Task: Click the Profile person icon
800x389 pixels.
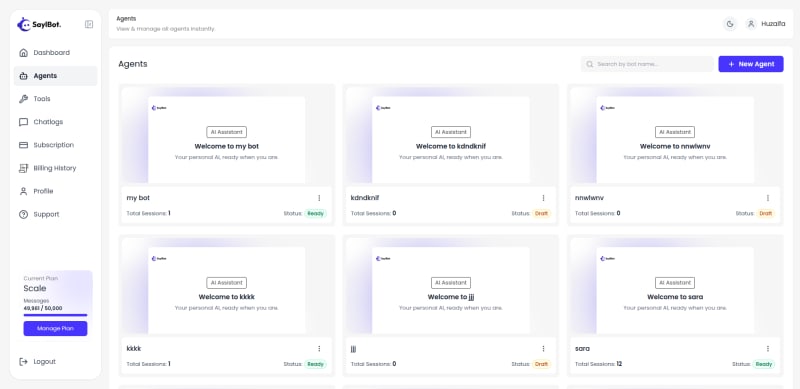Action: coord(23,191)
